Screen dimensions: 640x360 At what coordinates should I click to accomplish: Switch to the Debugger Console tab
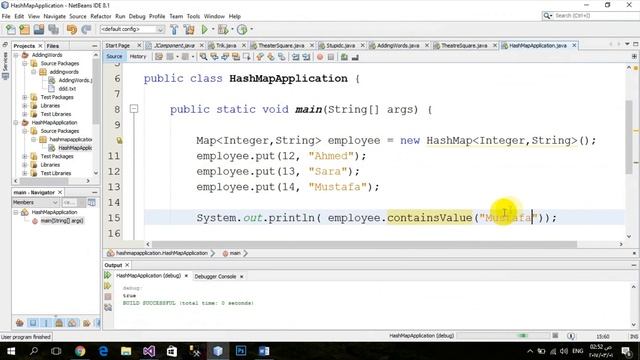[215, 276]
